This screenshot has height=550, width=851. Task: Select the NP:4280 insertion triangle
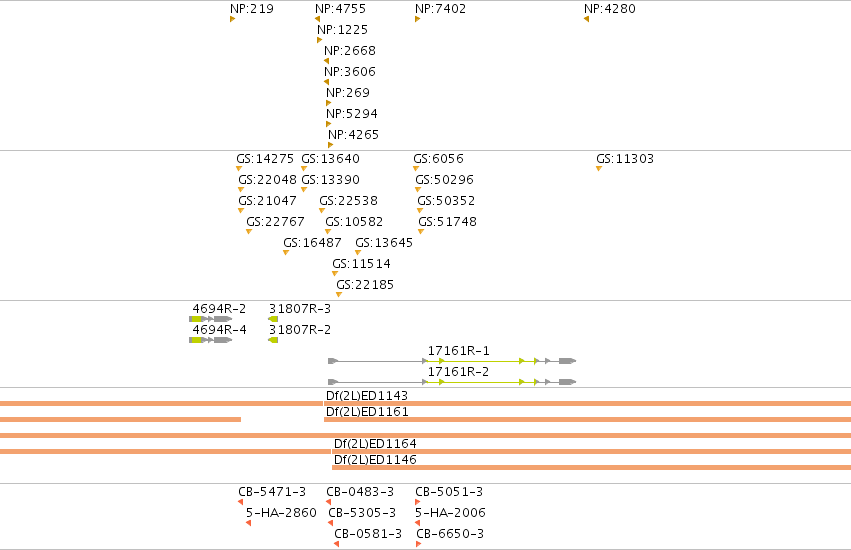coord(586,19)
